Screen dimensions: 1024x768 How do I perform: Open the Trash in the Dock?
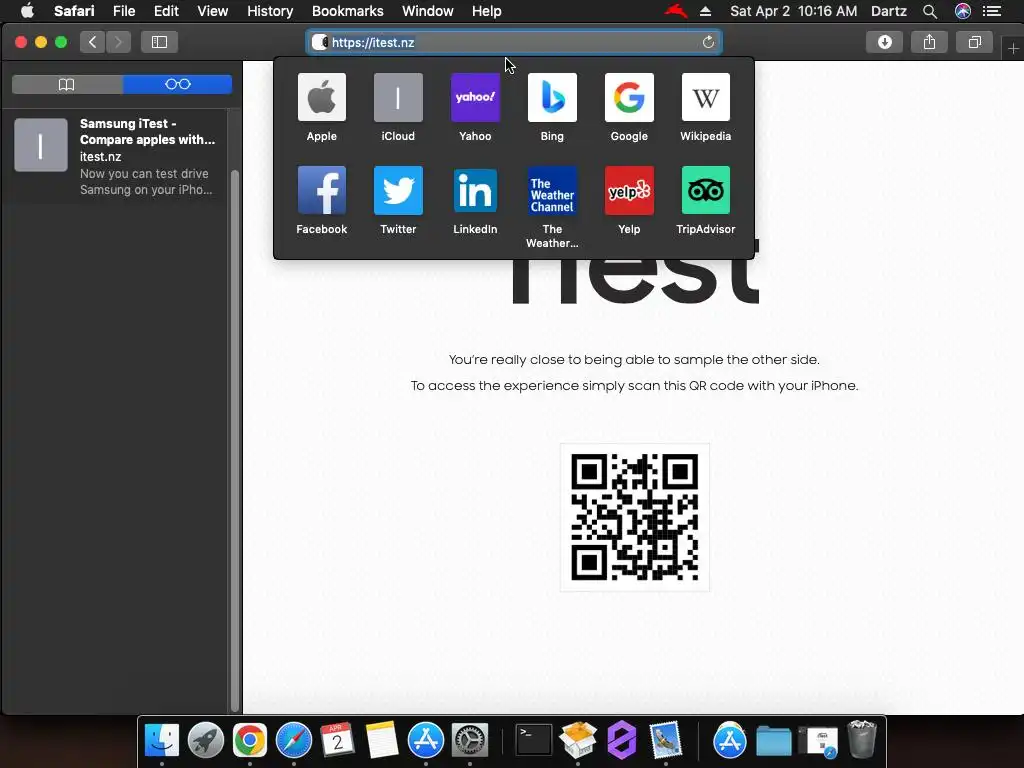861,739
